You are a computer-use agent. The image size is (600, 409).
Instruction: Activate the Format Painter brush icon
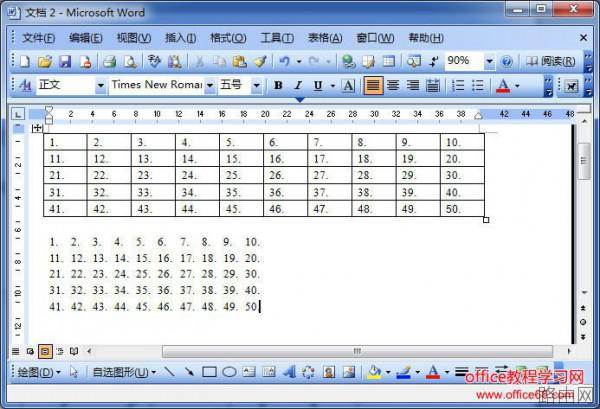(261, 62)
